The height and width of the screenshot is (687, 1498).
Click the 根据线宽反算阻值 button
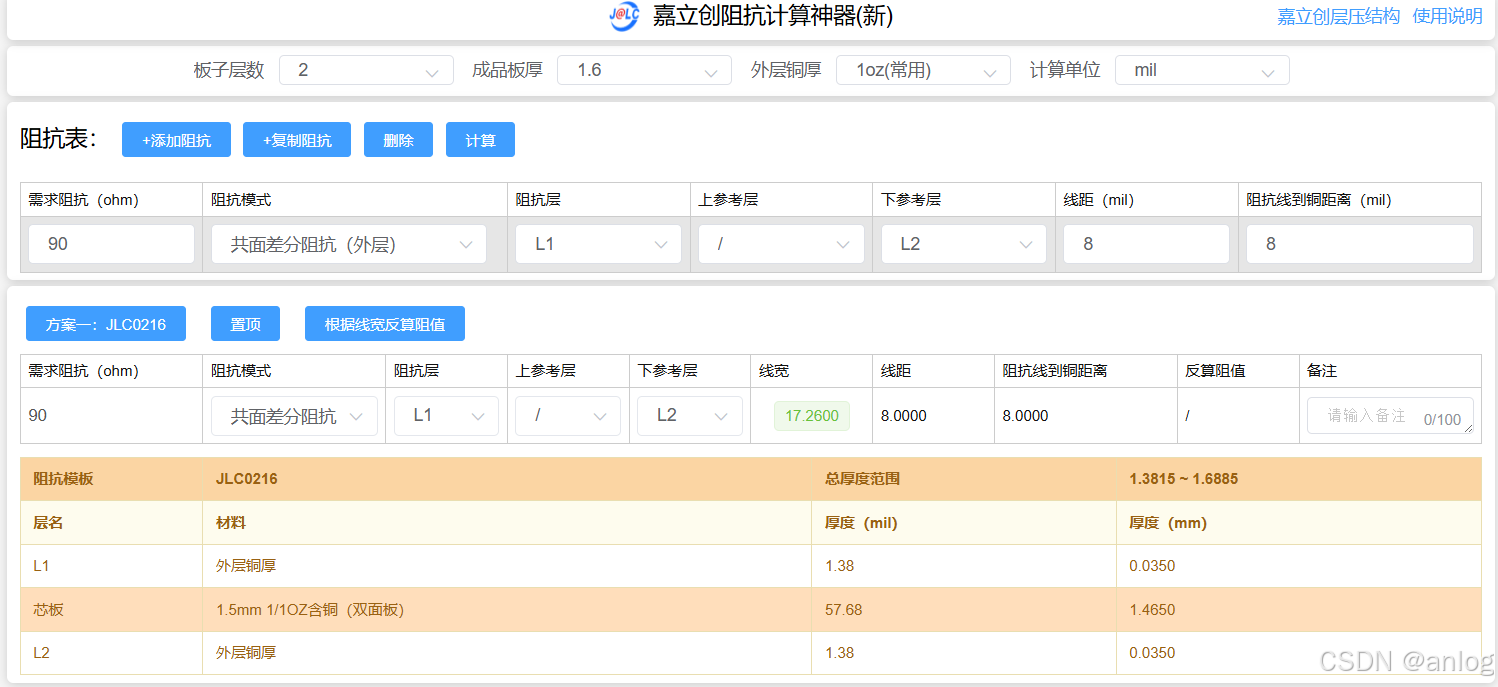pos(385,324)
